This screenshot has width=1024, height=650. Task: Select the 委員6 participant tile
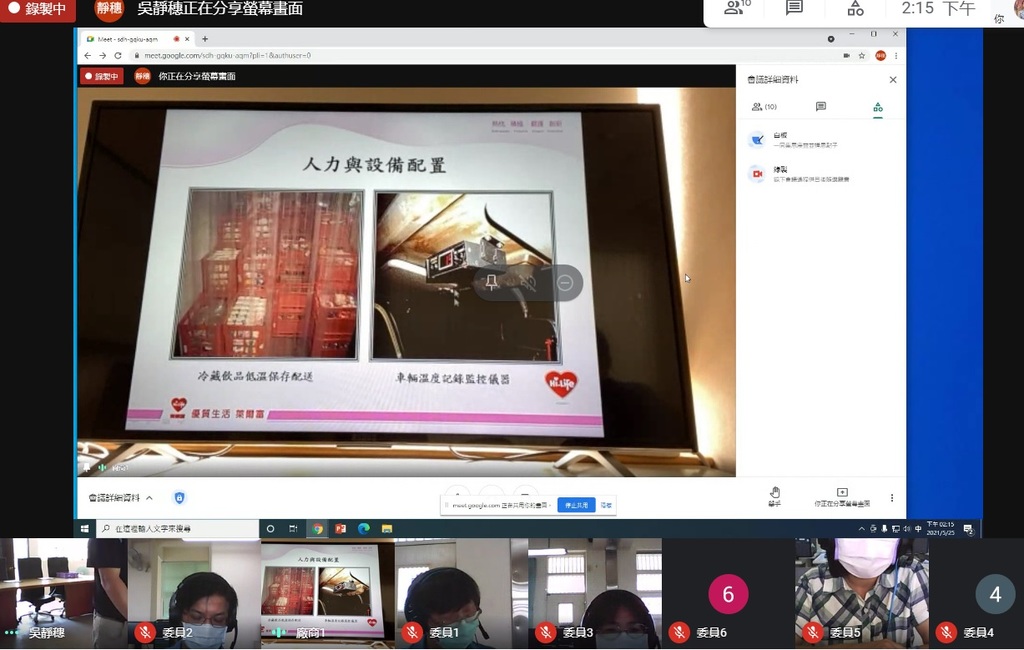pos(728,593)
